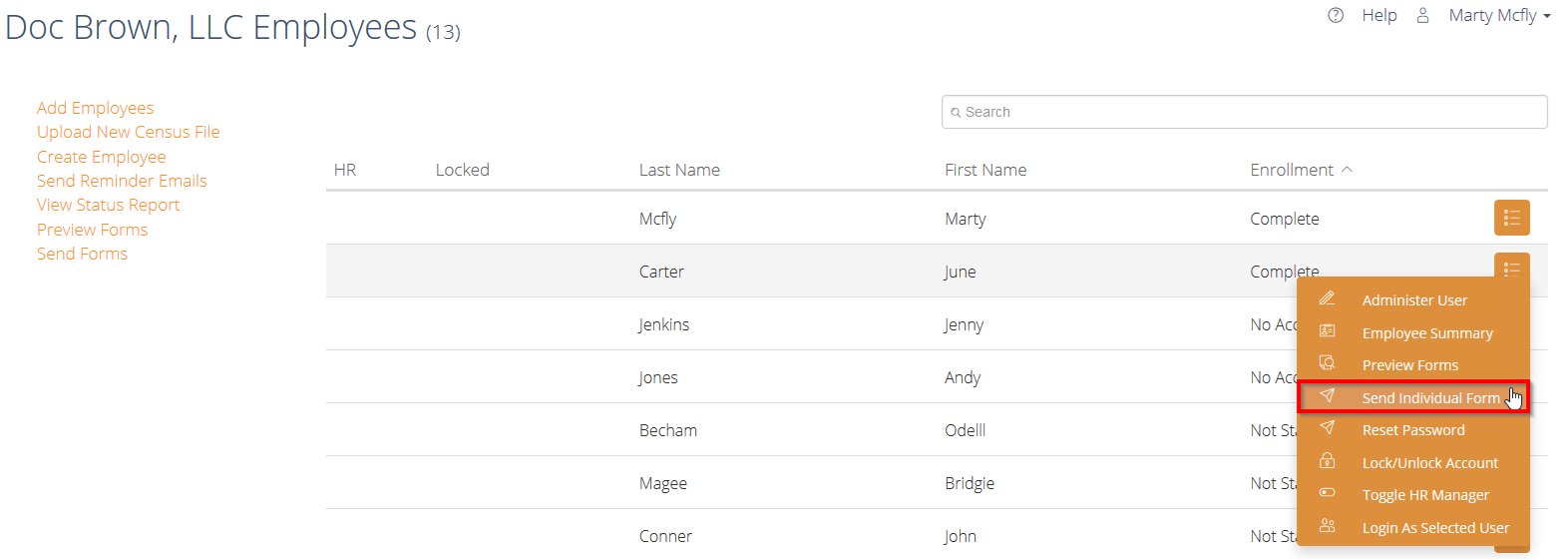The width and height of the screenshot is (1568, 559).
Task: Open the View Status Report link
Action: (x=109, y=205)
